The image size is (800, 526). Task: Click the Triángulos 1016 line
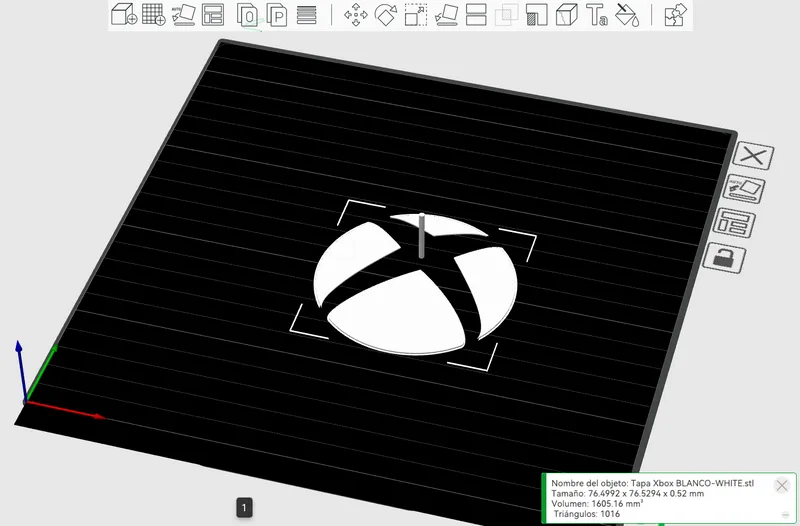click(x=587, y=514)
